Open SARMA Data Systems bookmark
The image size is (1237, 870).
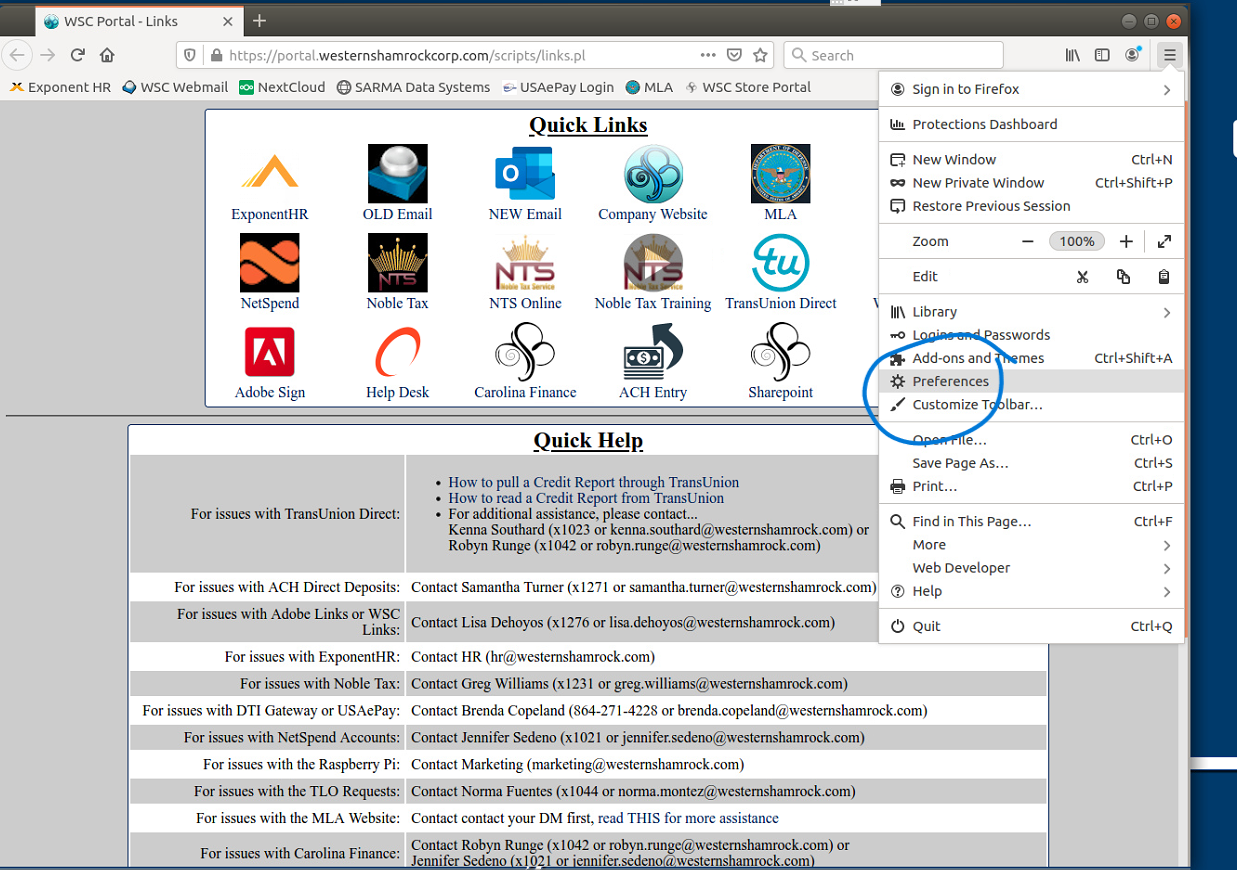(413, 87)
